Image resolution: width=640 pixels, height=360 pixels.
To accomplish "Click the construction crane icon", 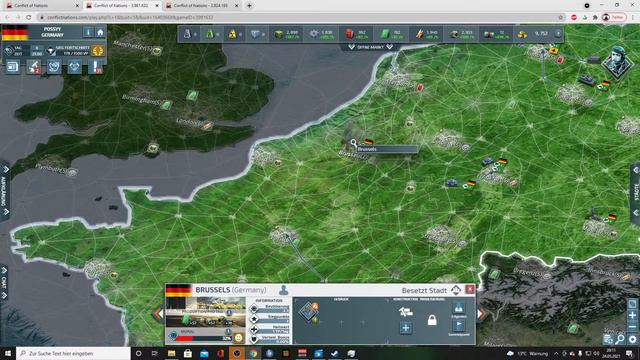I will pos(405,312).
